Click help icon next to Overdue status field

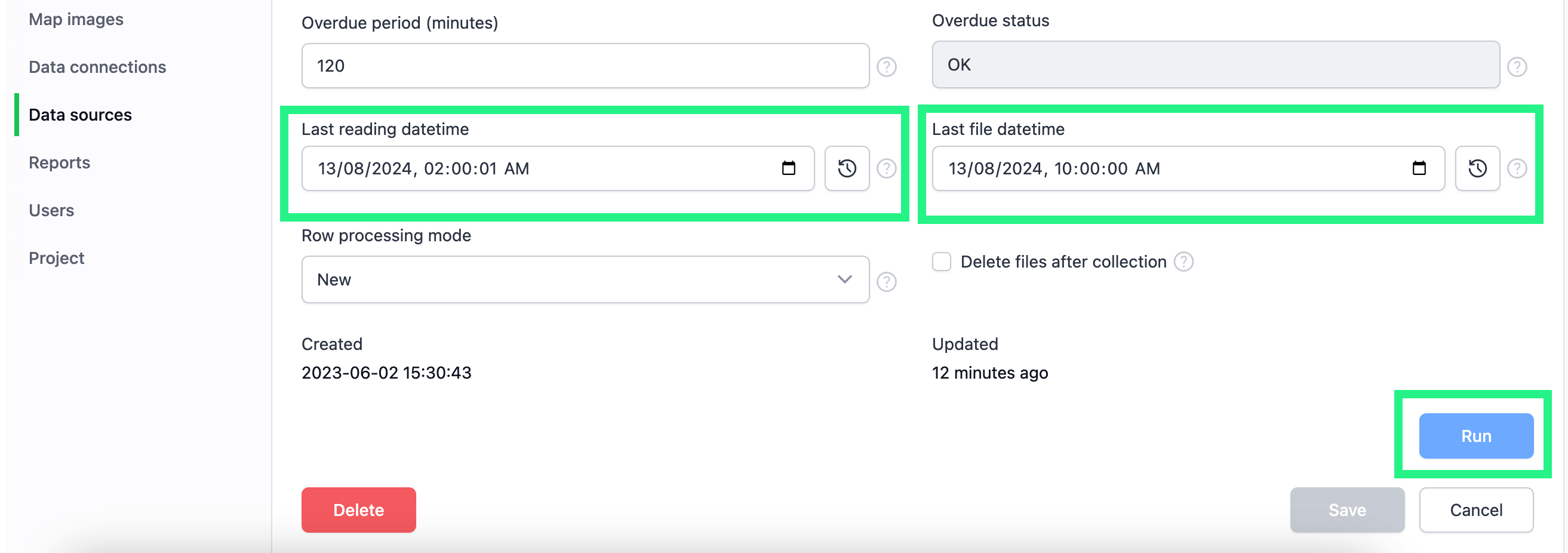(x=1516, y=66)
